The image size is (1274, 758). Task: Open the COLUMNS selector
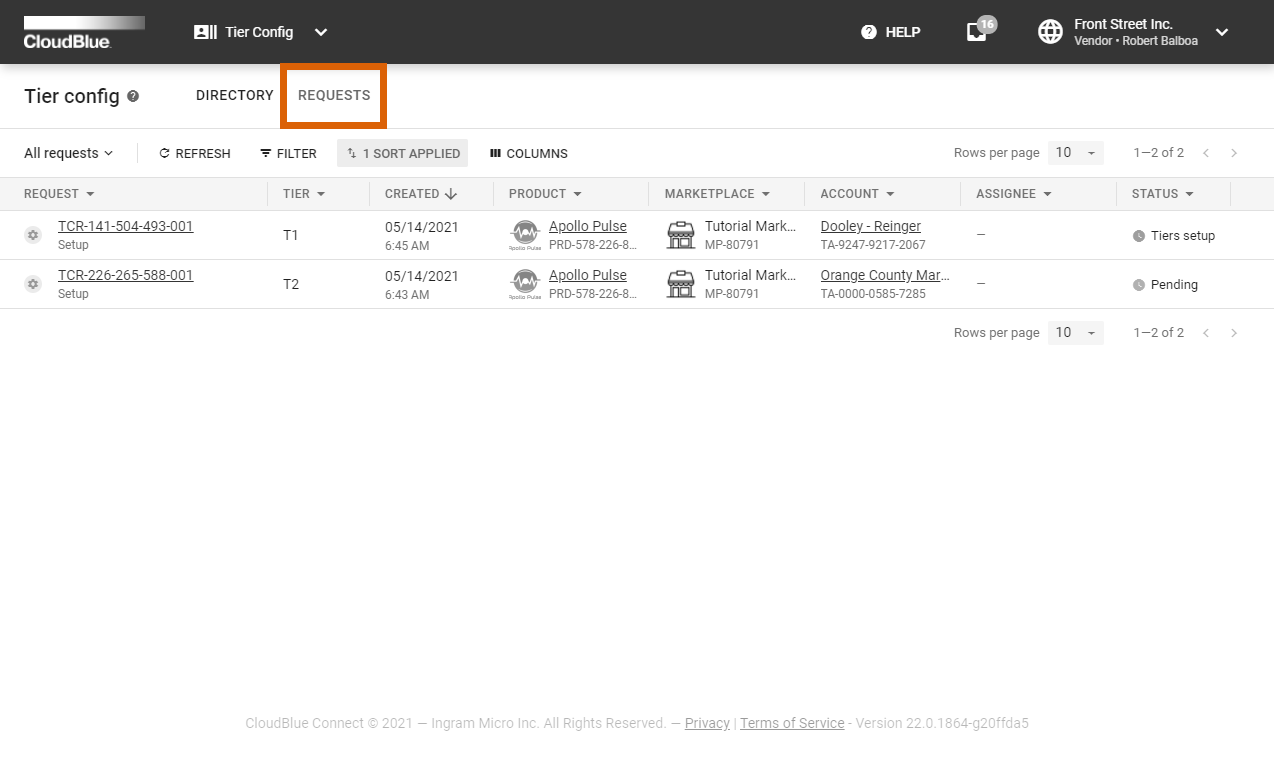(528, 153)
